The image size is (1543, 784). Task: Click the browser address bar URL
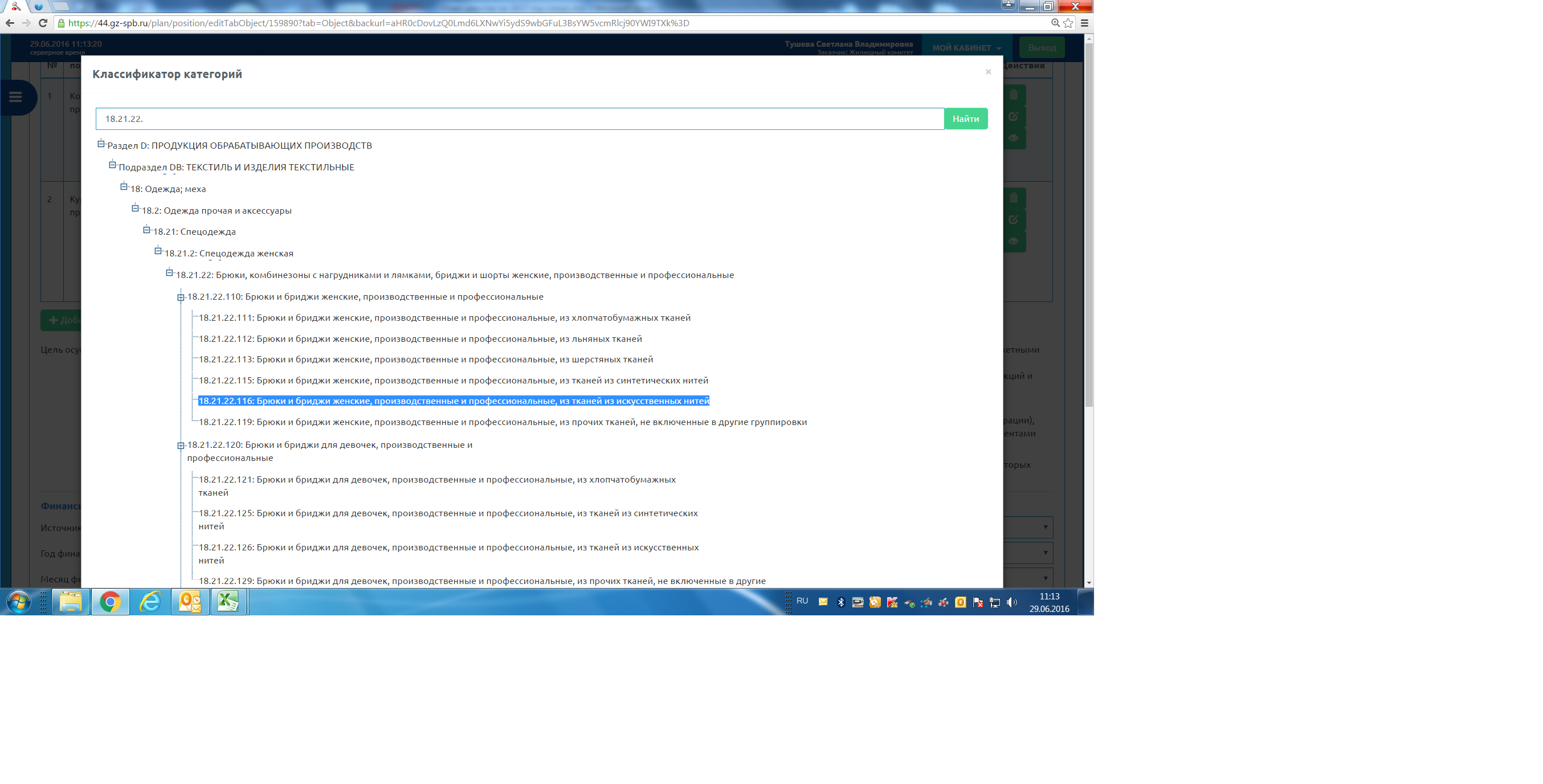tap(378, 23)
